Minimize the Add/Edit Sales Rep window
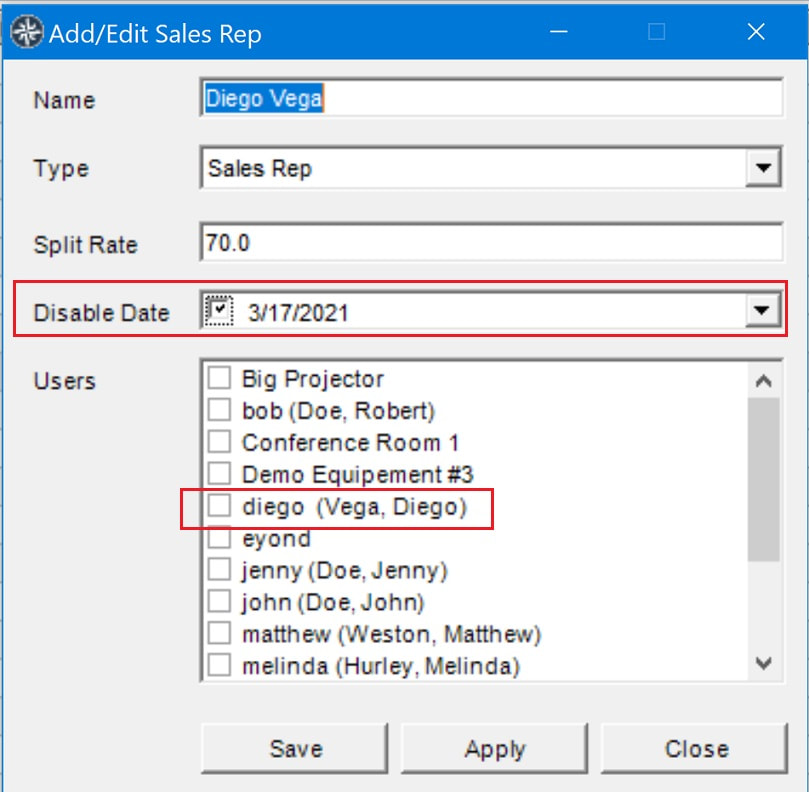Viewport: 809px width, 792px height. pyautogui.click(x=559, y=32)
